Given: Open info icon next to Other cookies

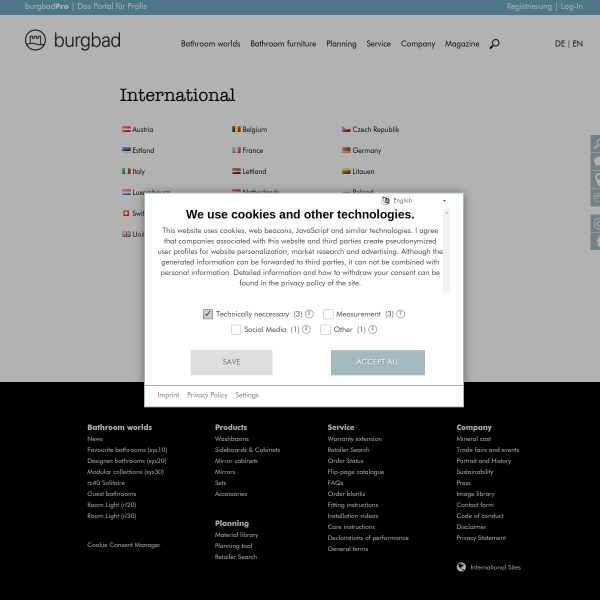Looking at the screenshot, I should [373, 329].
